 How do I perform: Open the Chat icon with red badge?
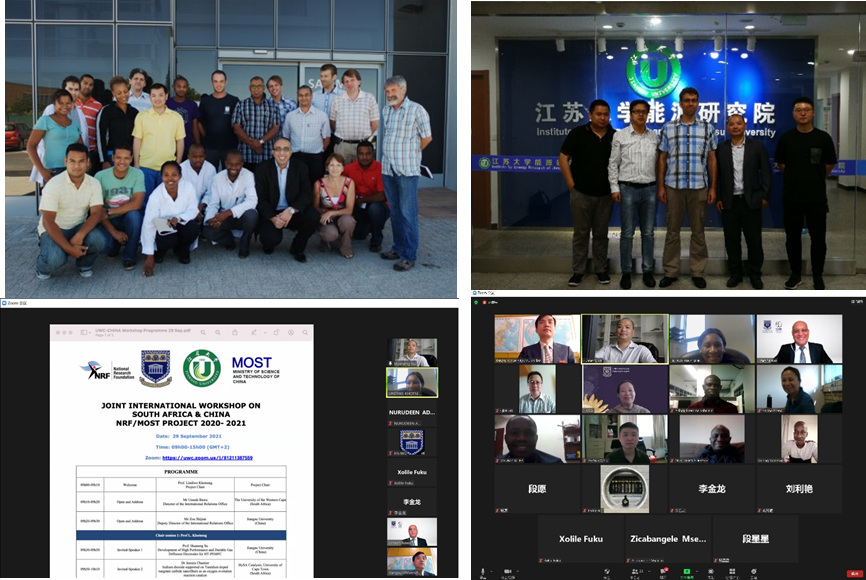pyautogui.click(x=663, y=571)
